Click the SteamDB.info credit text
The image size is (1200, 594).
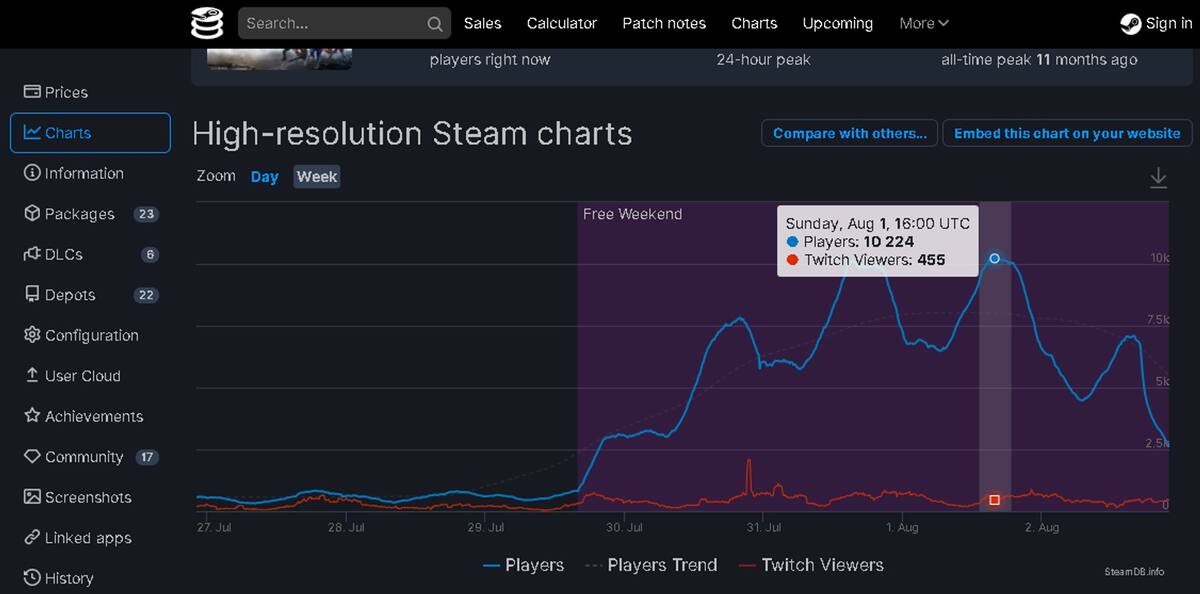pyautogui.click(x=1134, y=572)
